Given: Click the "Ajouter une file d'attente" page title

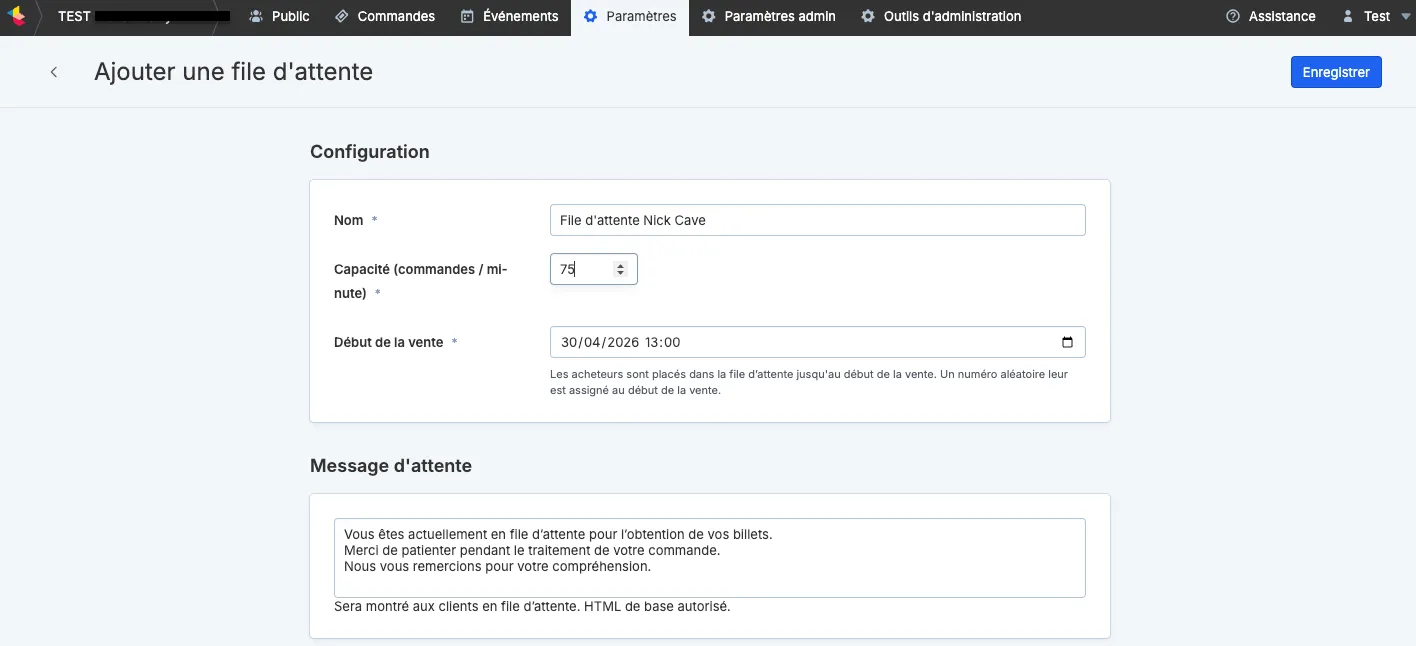Looking at the screenshot, I should click(x=233, y=72).
